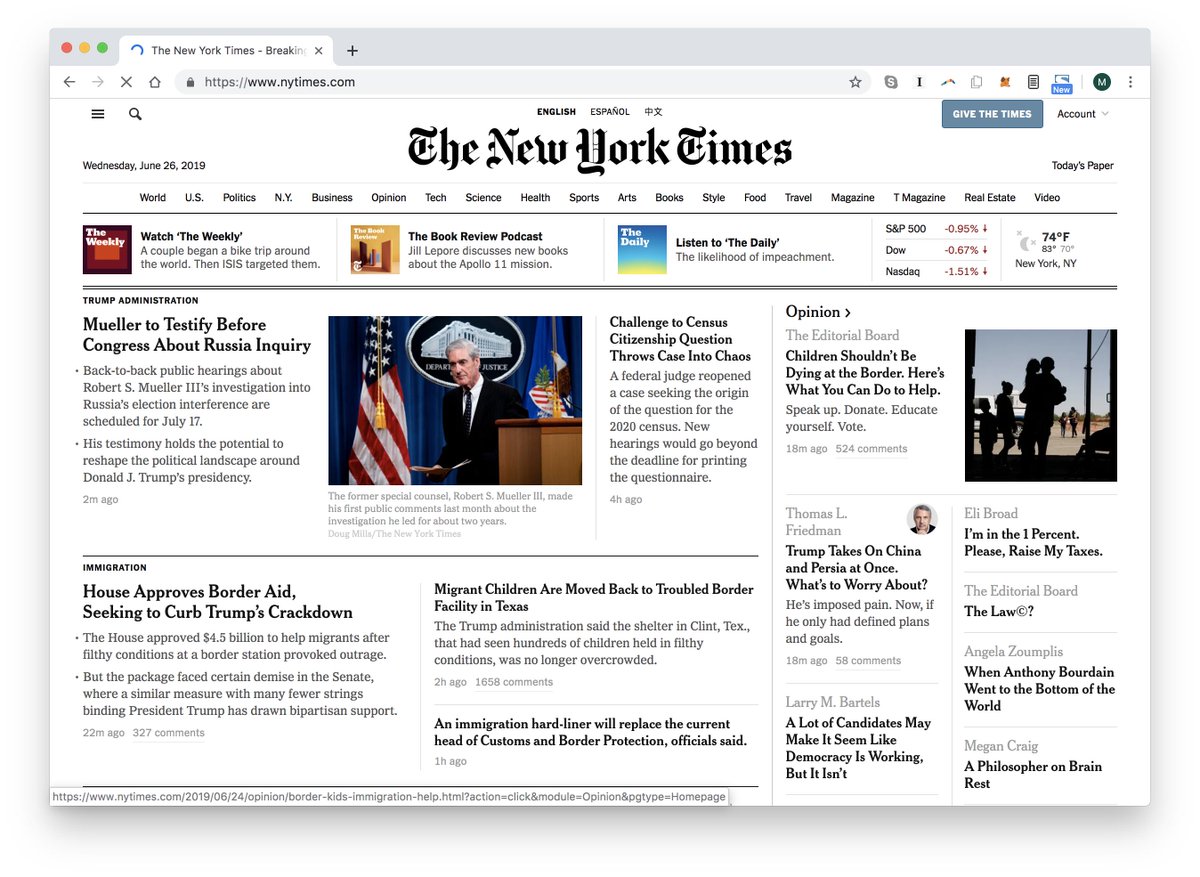Open the Mueller to Testify headline
The height and width of the screenshot is (877, 1200).
[197, 335]
